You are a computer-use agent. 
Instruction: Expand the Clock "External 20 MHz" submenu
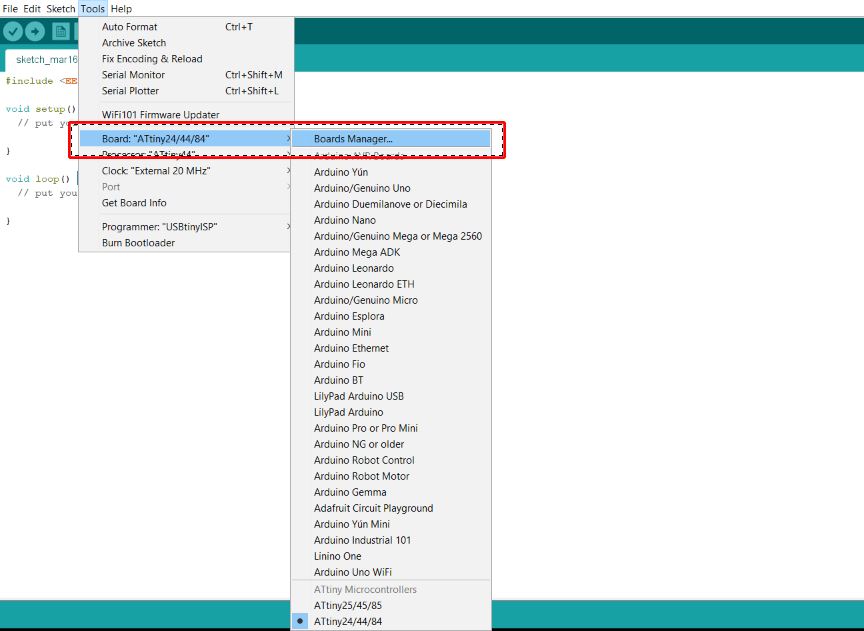click(186, 171)
